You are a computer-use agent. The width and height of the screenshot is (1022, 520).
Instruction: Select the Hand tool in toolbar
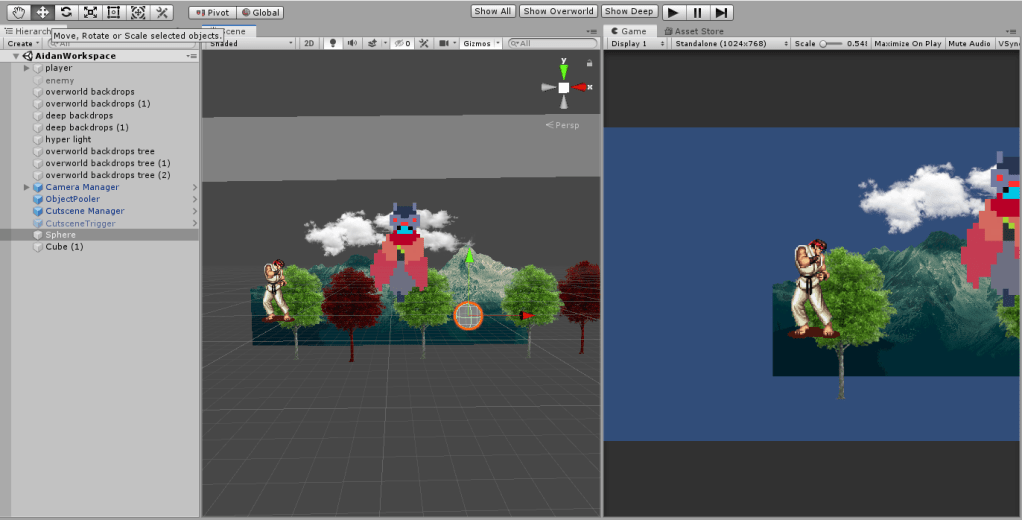click(x=18, y=12)
